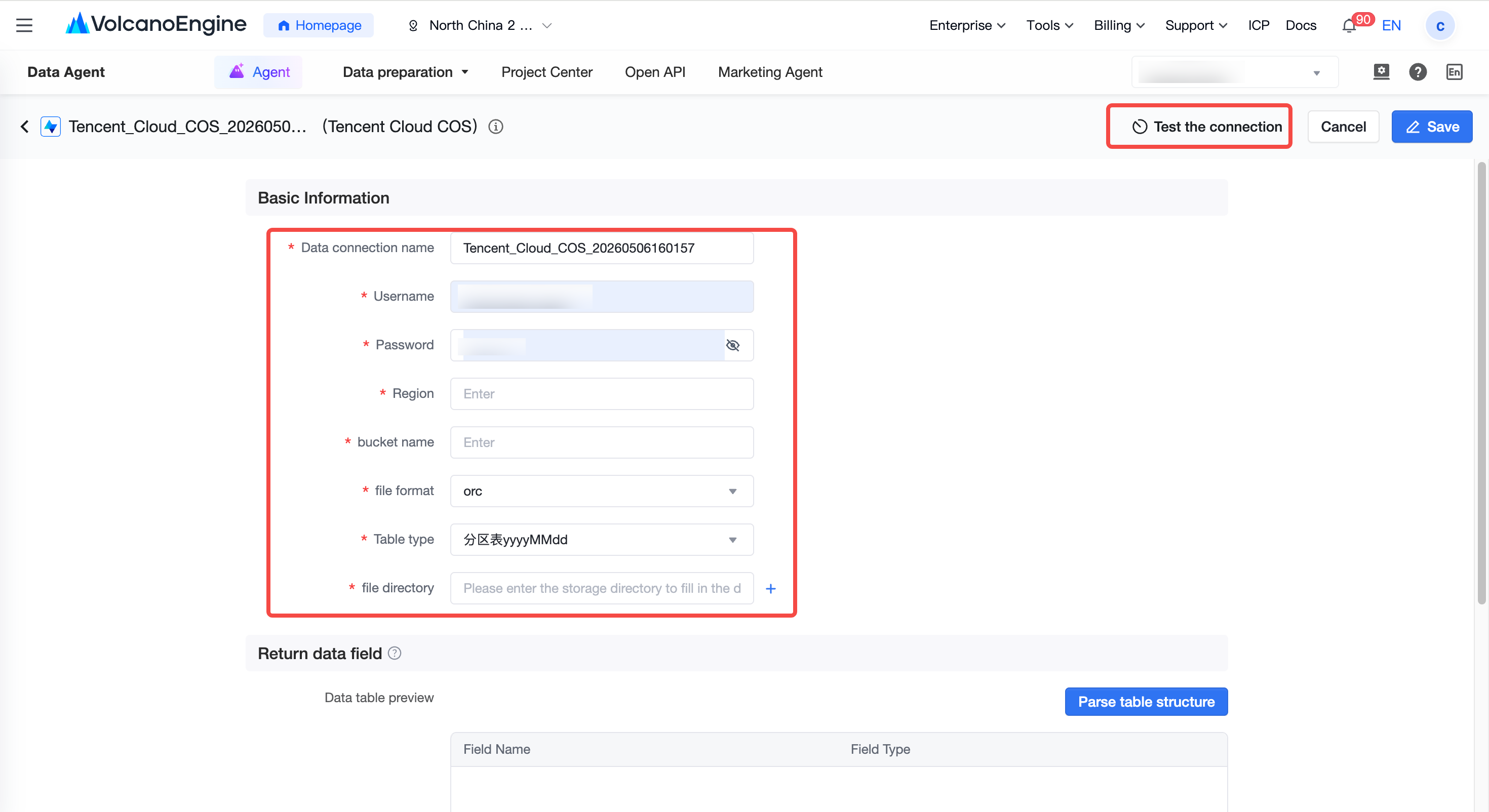Open the Table type dropdown

coord(601,540)
